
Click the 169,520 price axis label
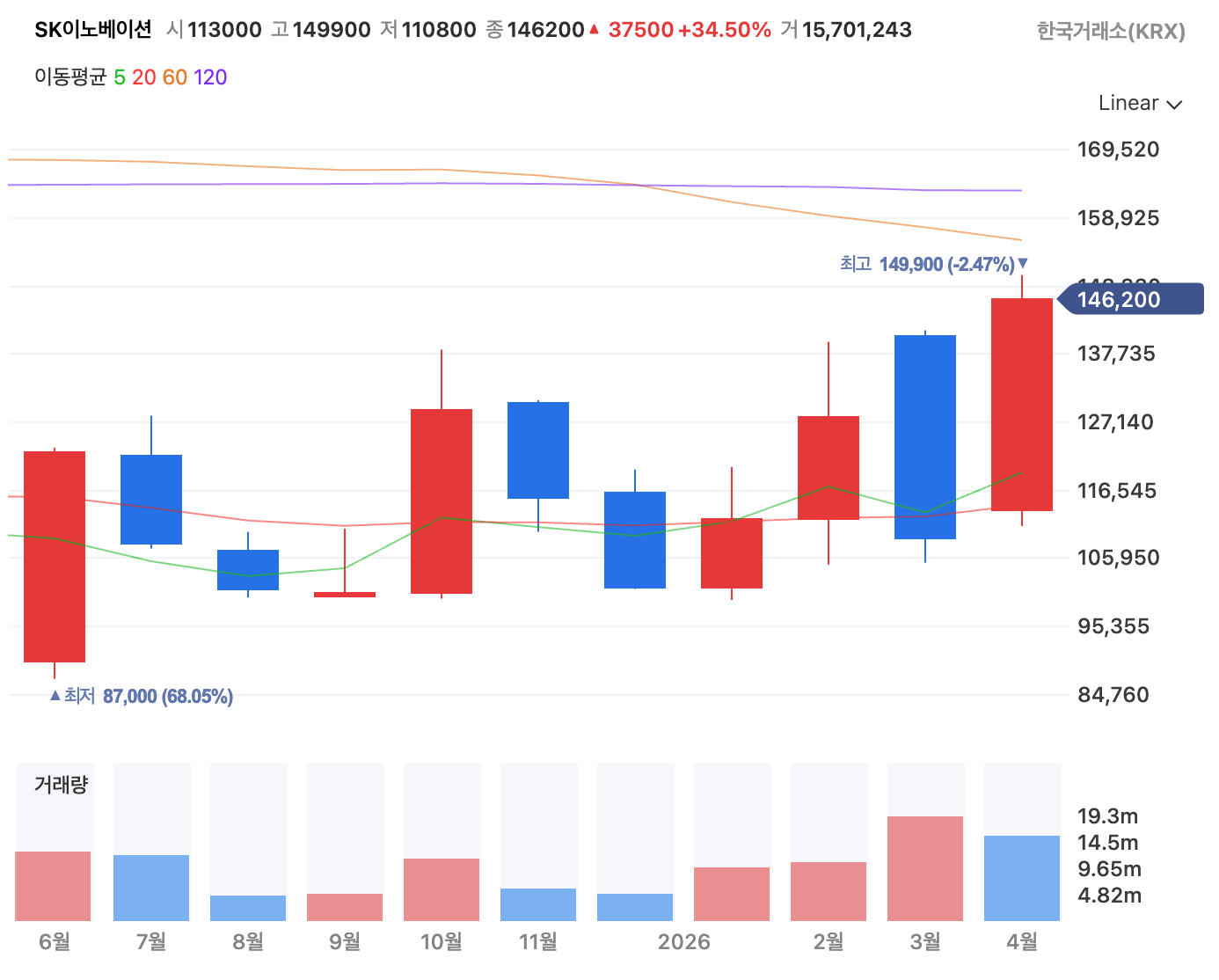click(x=1119, y=150)
